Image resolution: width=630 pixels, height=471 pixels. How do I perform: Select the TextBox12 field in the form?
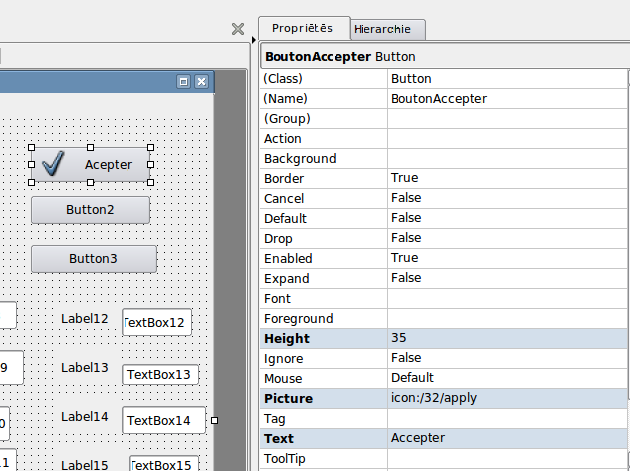(157, 322)
